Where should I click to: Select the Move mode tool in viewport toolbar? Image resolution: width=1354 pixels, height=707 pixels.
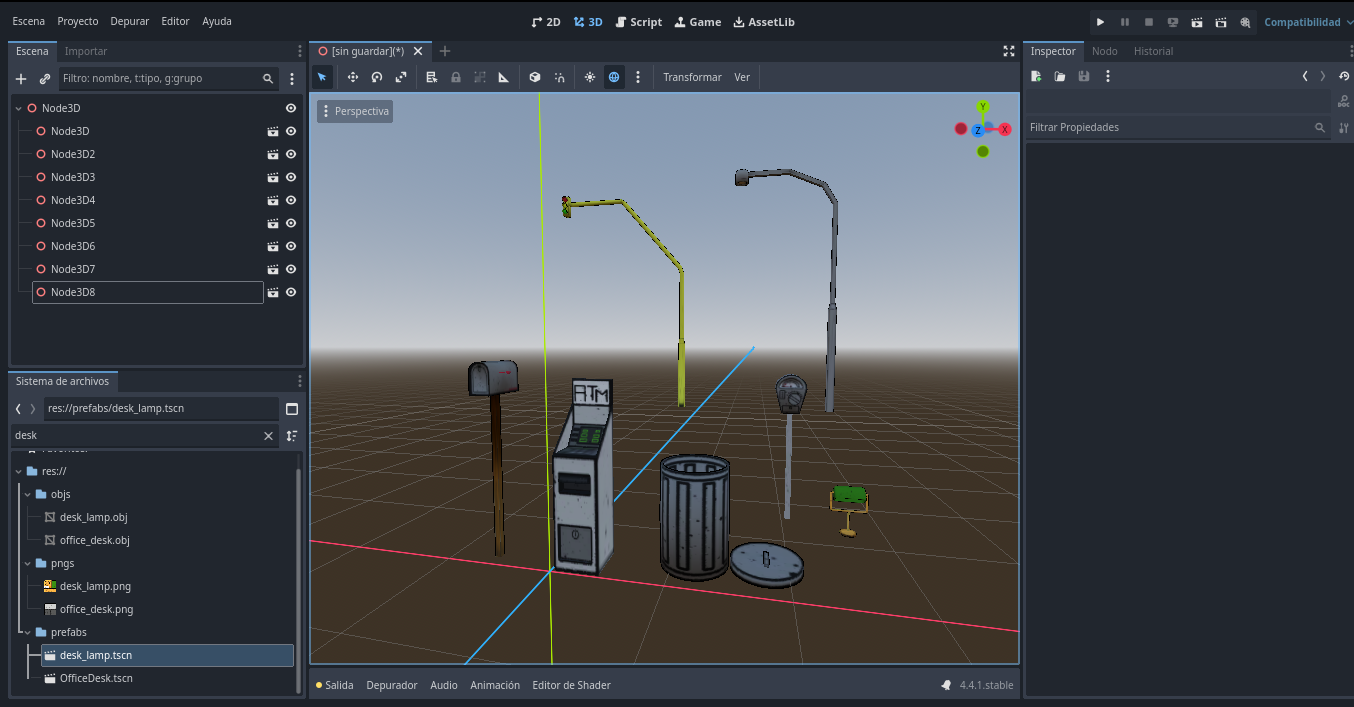coord(352,77)
